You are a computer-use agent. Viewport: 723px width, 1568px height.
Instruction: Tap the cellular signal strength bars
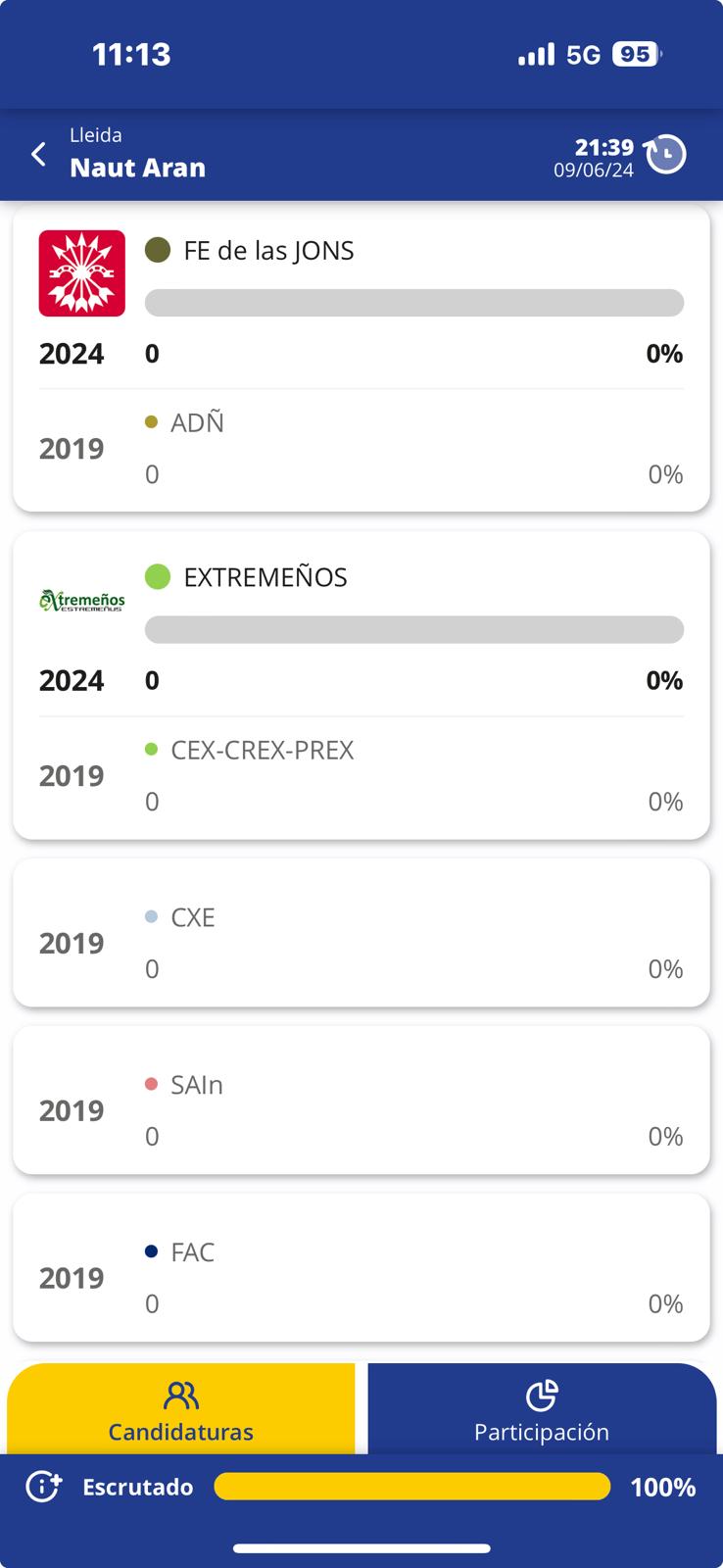(536, 55)
